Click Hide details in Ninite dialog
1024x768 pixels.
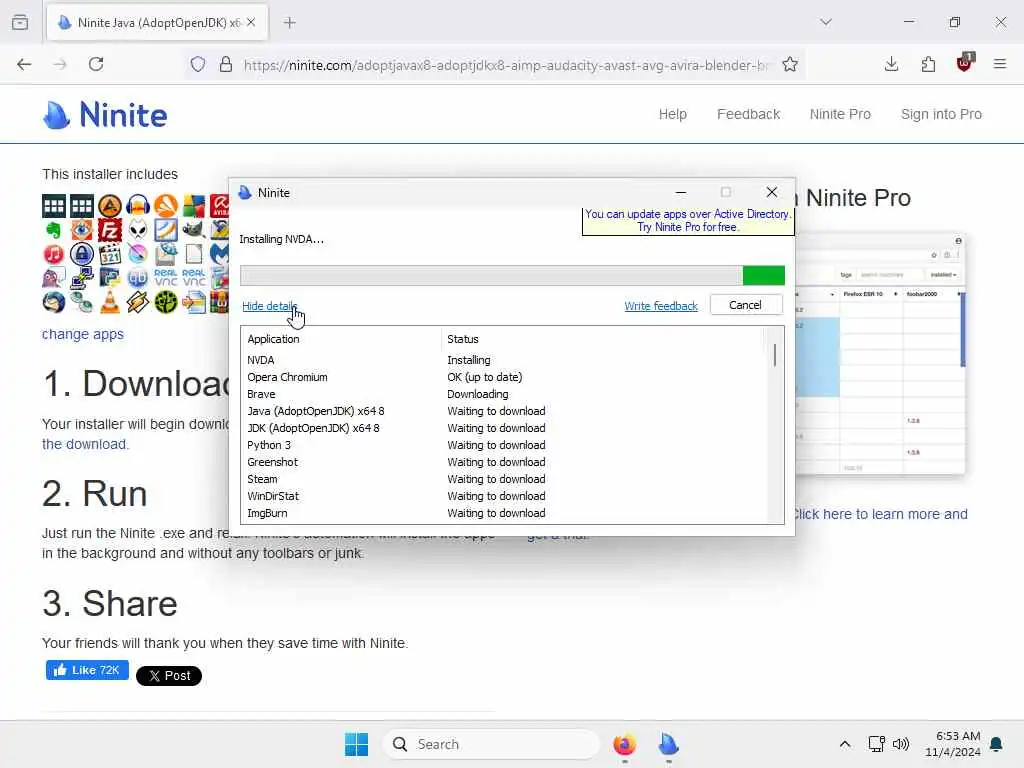click(270, 306)
